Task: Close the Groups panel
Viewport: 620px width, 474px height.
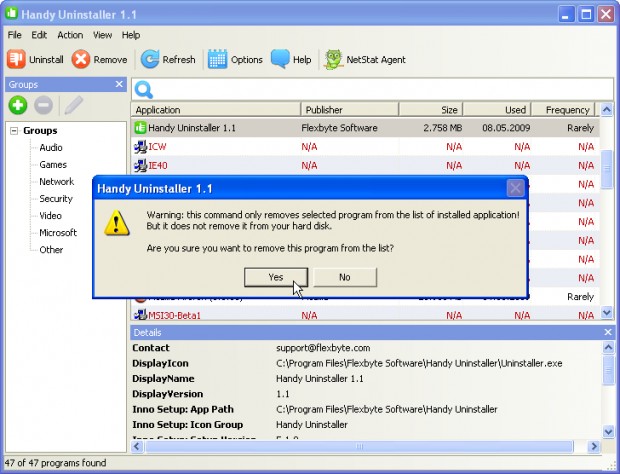Action: [x=119, y=84]
